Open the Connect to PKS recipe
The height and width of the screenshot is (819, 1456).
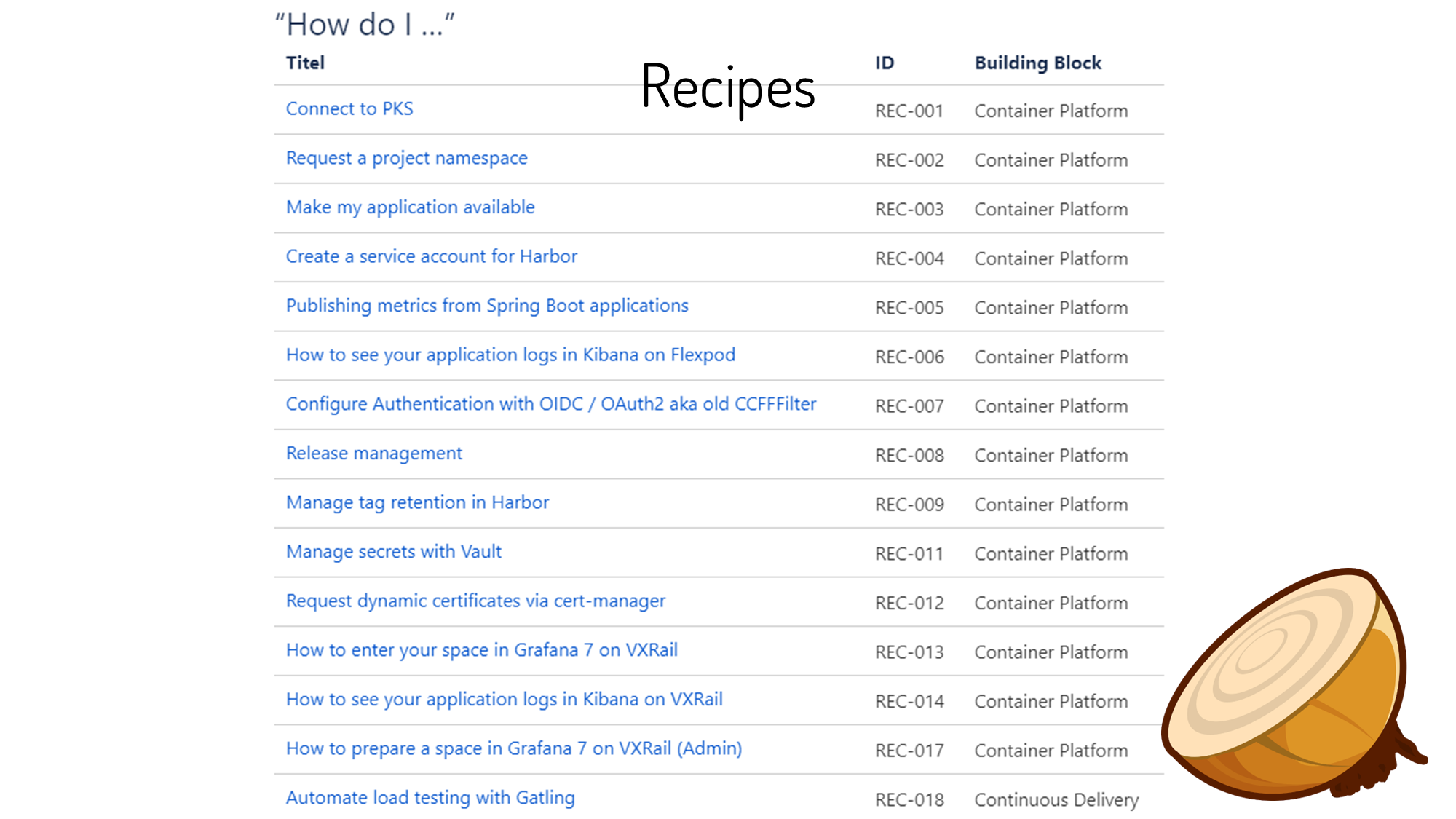(x=349, y=109)
